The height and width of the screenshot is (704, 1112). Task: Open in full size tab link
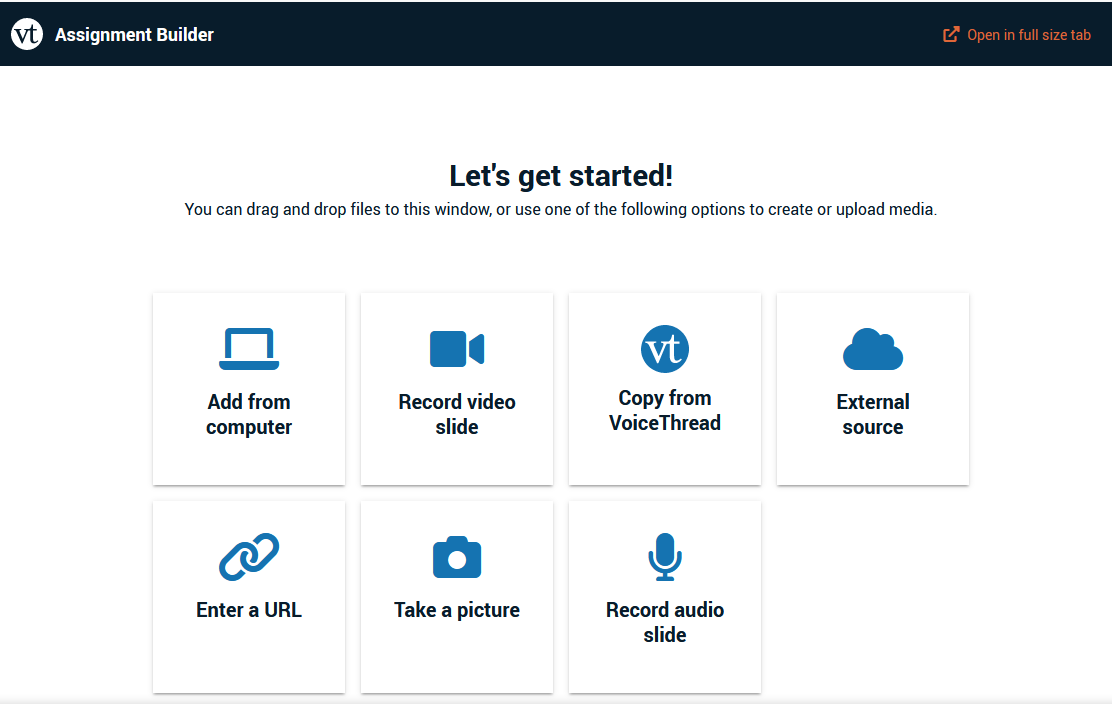[x=1016, y=35]
